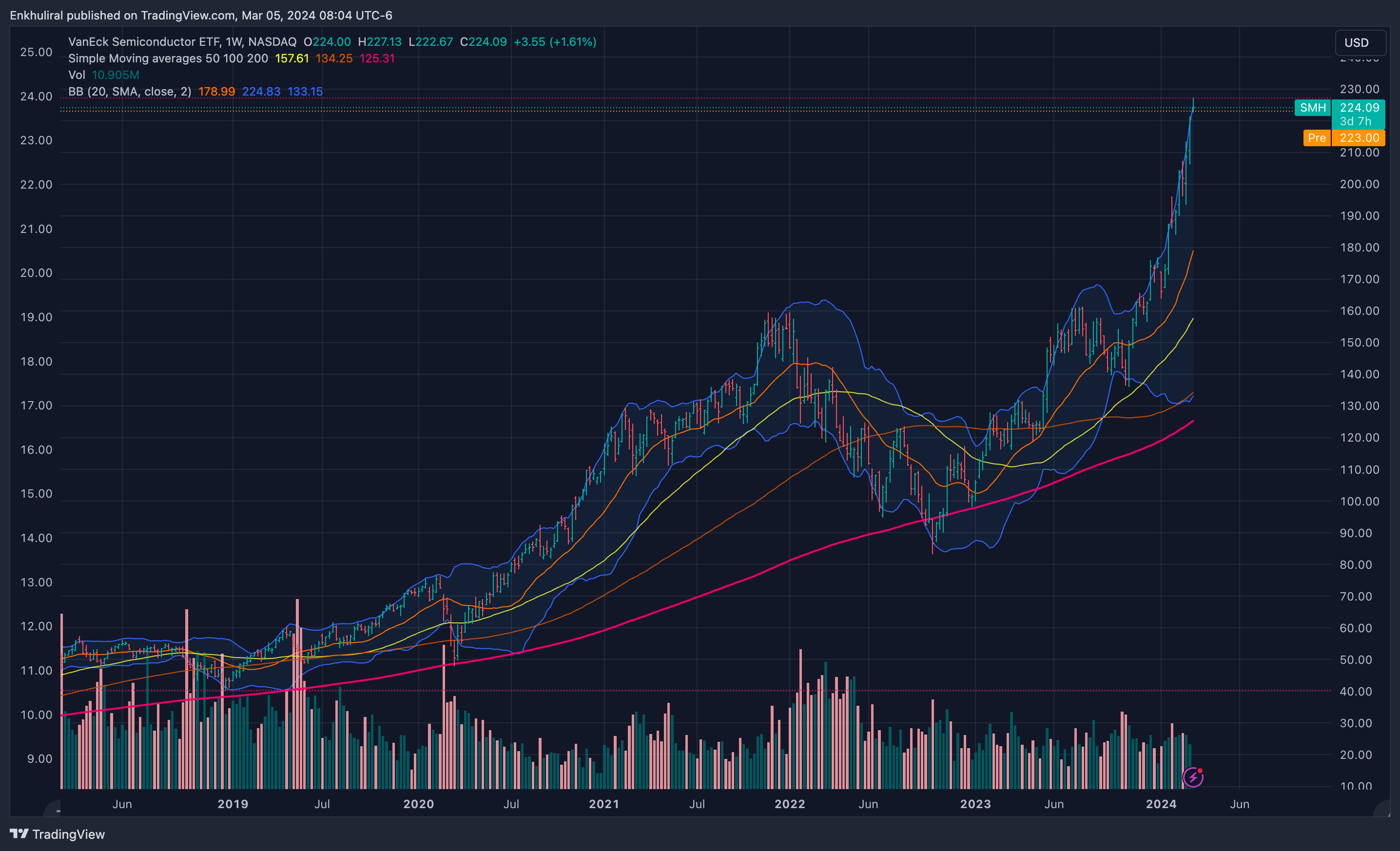Click the +3.55 (+1.61%) change value
The width and height of the screenshot is (1400, 851).
click(555, 42)
